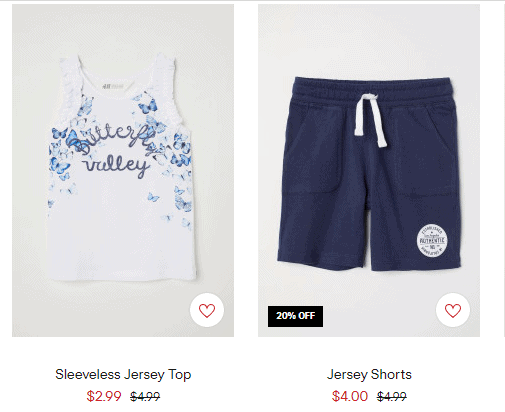Open the Jersey Shorts title link

coord(369,375)
